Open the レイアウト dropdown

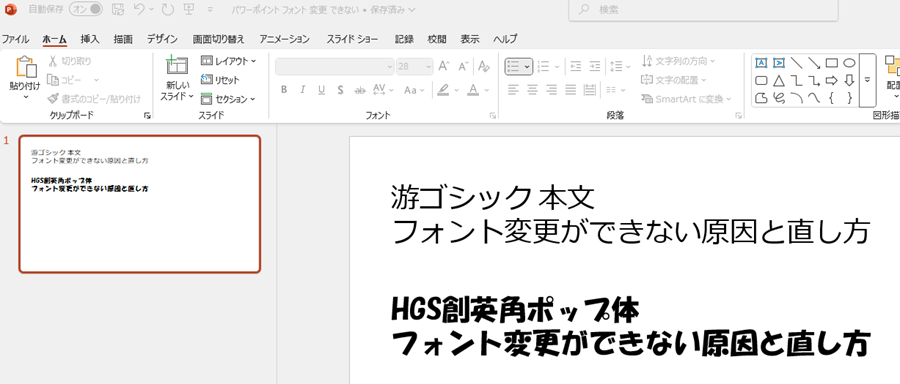(228, 61)
